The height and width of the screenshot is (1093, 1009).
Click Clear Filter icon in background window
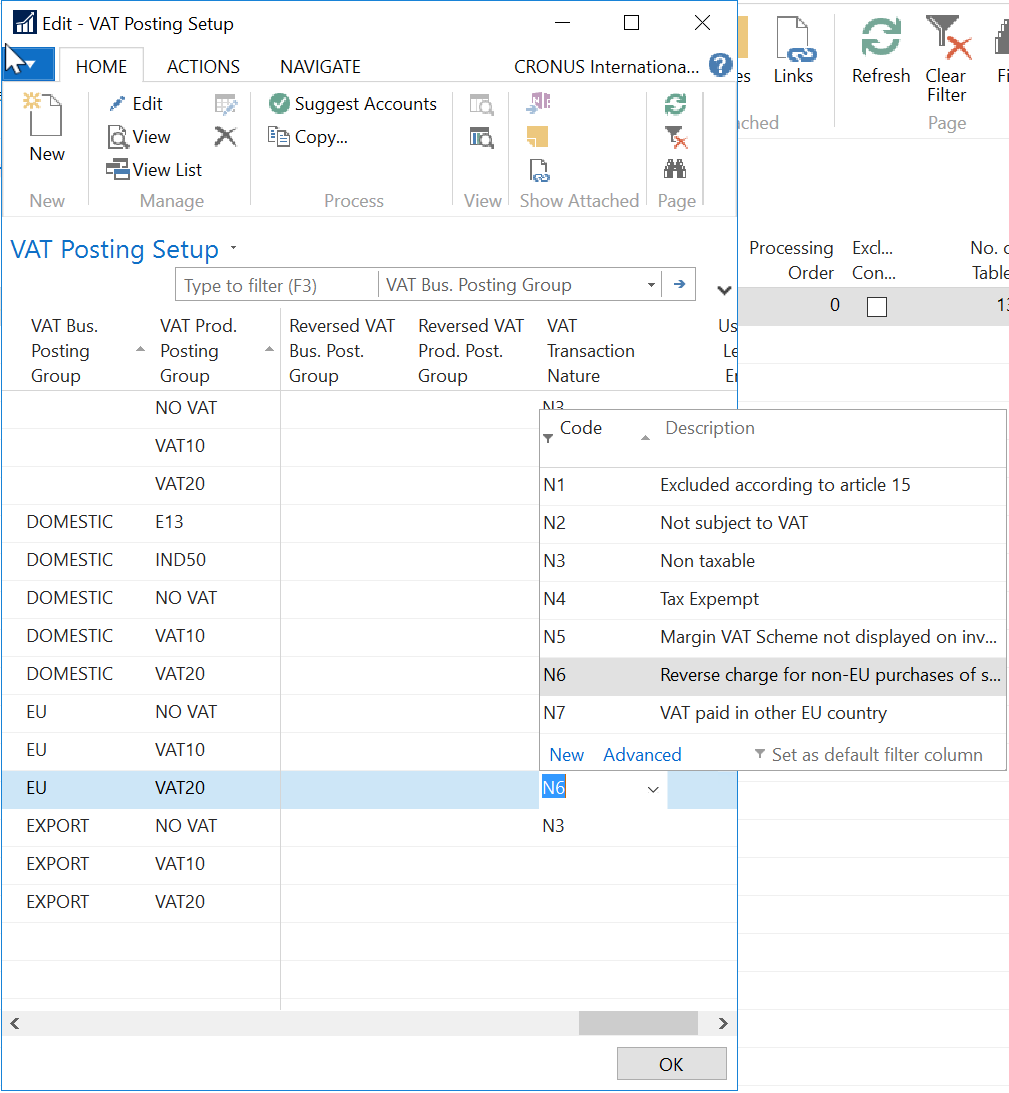tap(948, 39)
